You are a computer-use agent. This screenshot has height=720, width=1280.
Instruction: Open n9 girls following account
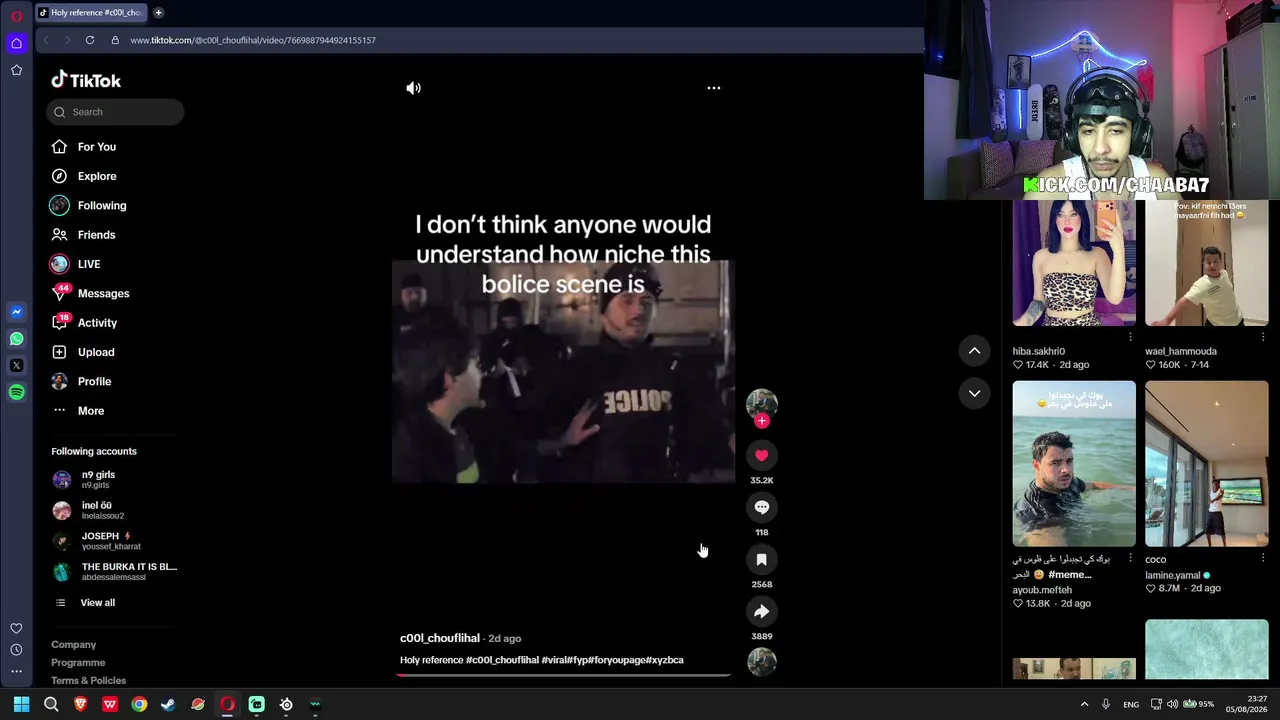pyautogui.click(x=114, y=479)
